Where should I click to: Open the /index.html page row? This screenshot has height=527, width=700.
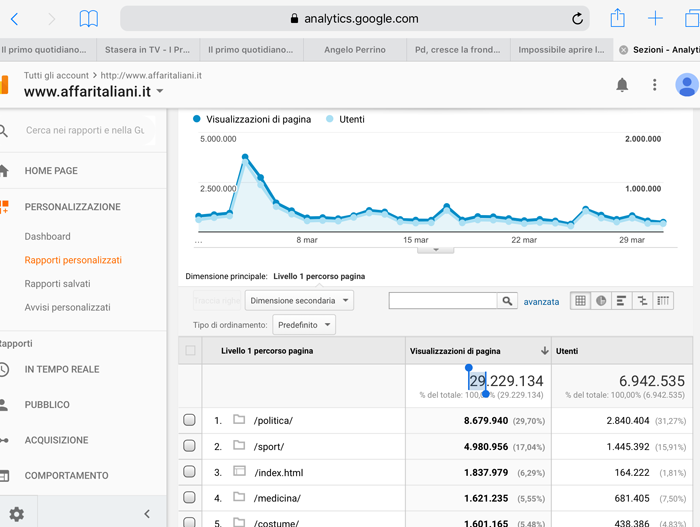279,473
